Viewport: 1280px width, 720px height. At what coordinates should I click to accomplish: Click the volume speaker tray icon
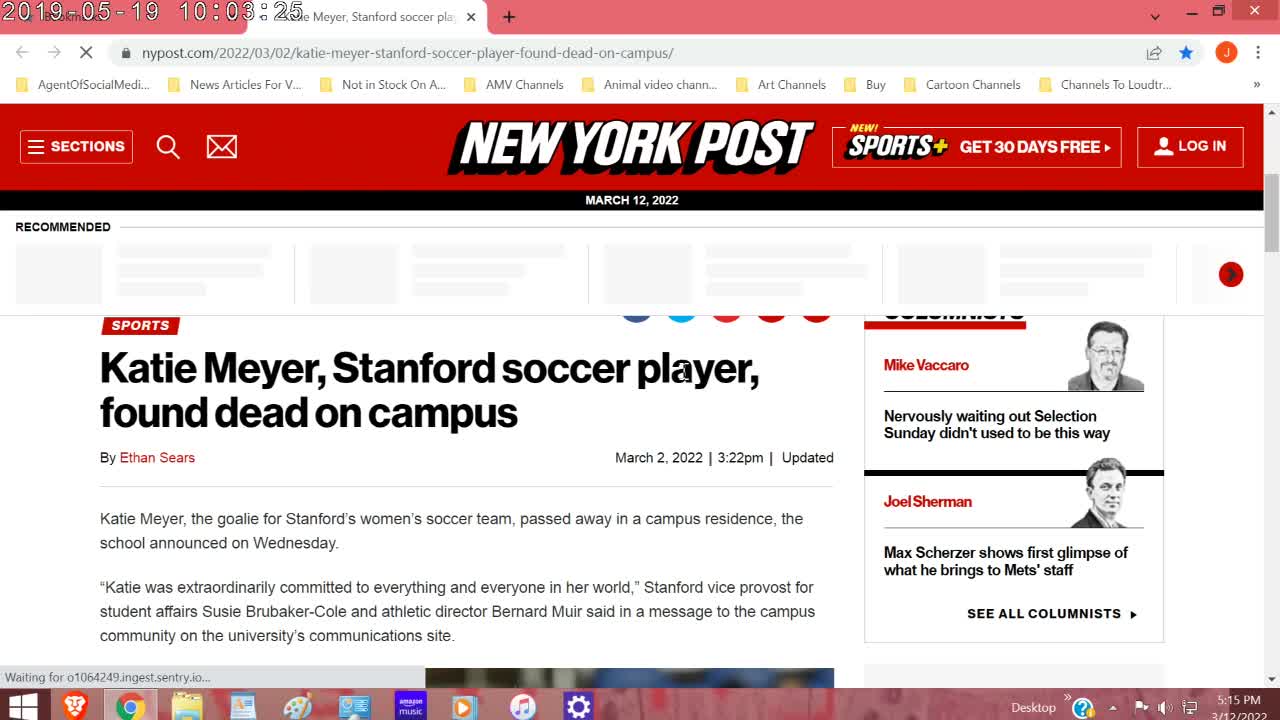[x=1164, y=708]
